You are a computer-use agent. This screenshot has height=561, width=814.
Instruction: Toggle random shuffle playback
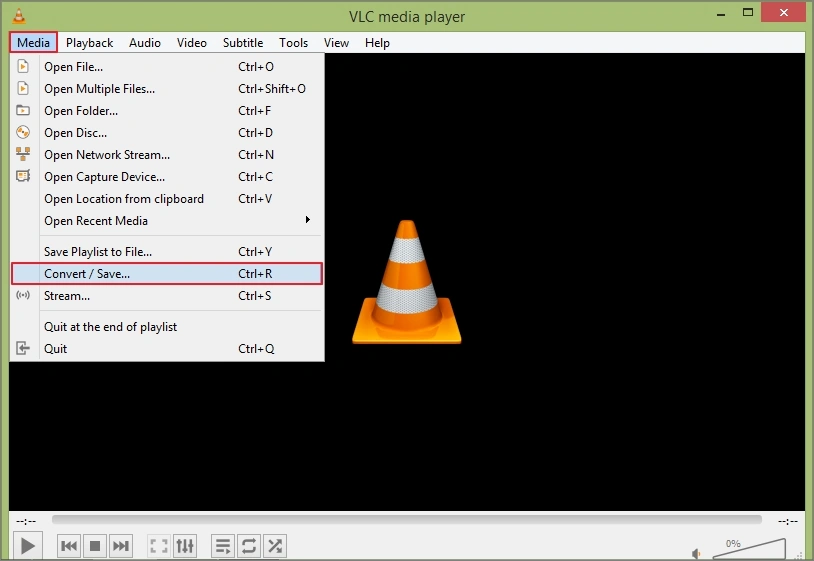point(275,546)
